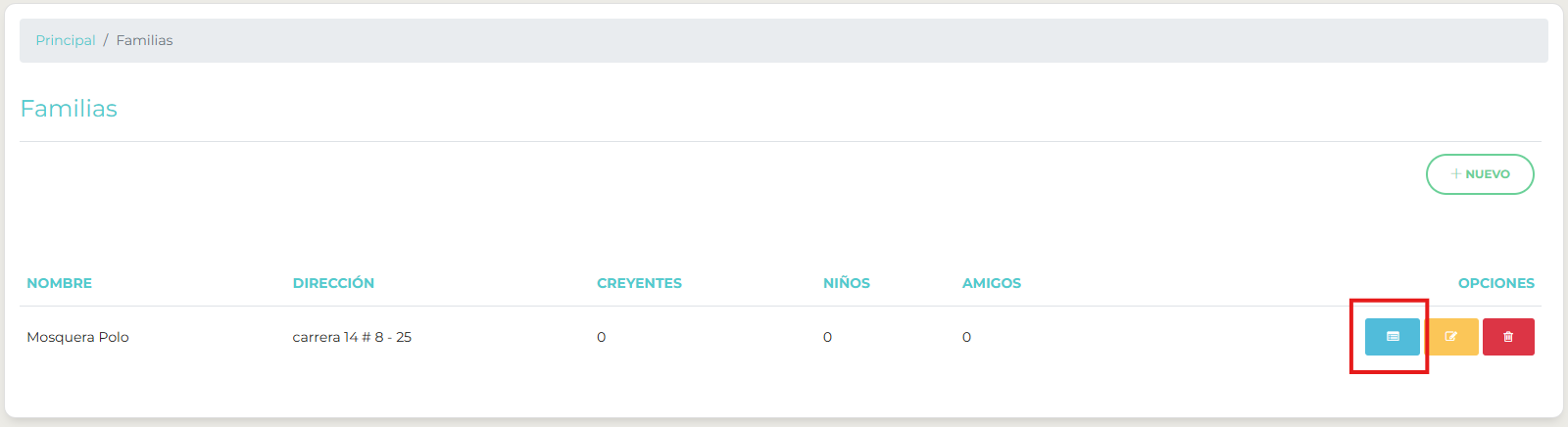Select the Mosquera Polo name cell
Screen dimensions: 1568x427
click(x=77, y=337)
